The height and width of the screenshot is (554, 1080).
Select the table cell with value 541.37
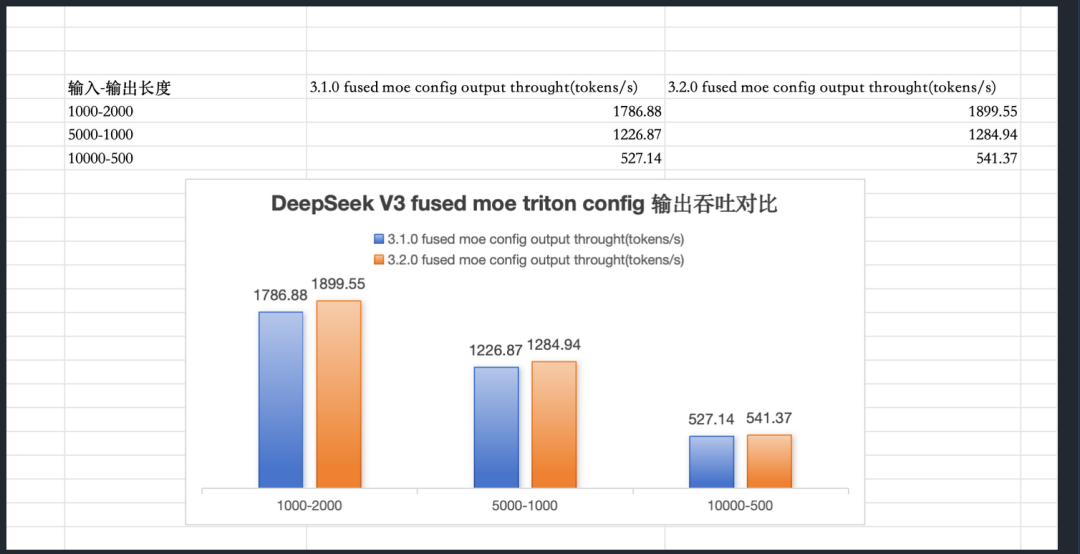(x=842, y=158)
